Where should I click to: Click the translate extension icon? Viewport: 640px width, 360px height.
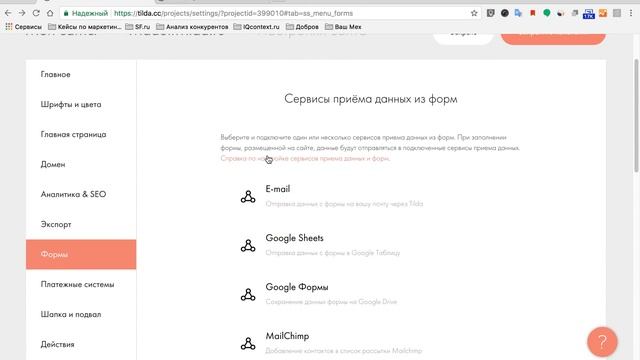tap(518, 13)
